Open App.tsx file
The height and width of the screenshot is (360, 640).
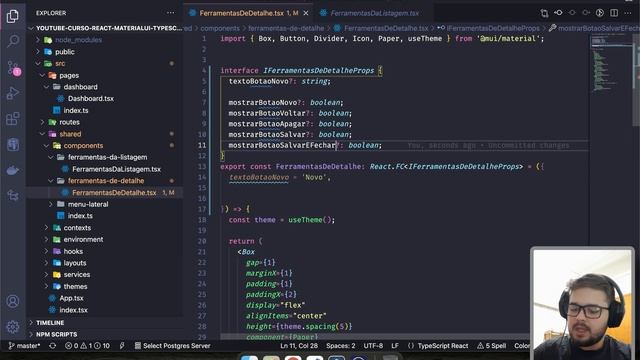(x=71, y=298)
